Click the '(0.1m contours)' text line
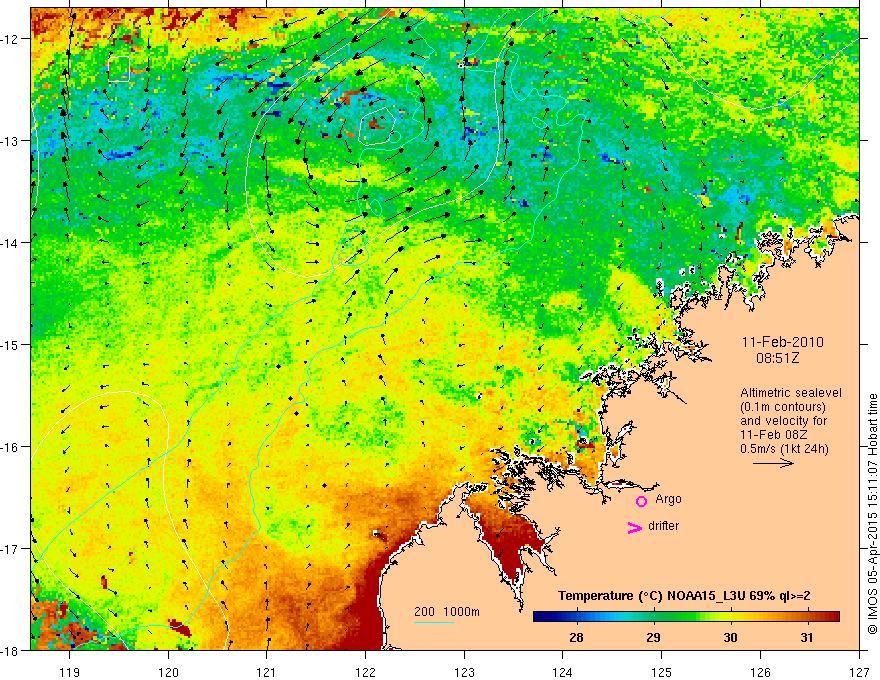 pyautogui.click(x=782, y=407)
